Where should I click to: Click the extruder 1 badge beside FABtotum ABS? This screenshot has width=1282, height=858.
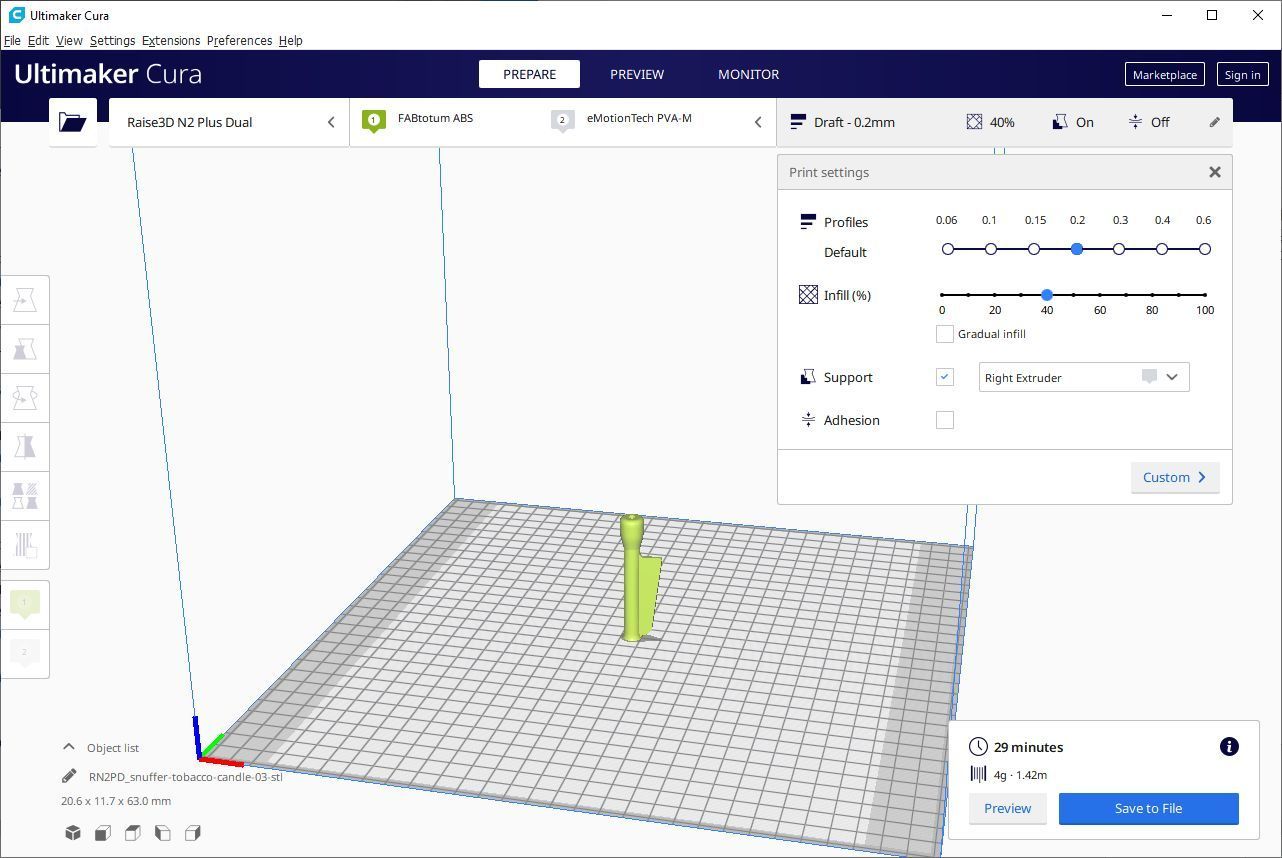[x=374, y=121]
